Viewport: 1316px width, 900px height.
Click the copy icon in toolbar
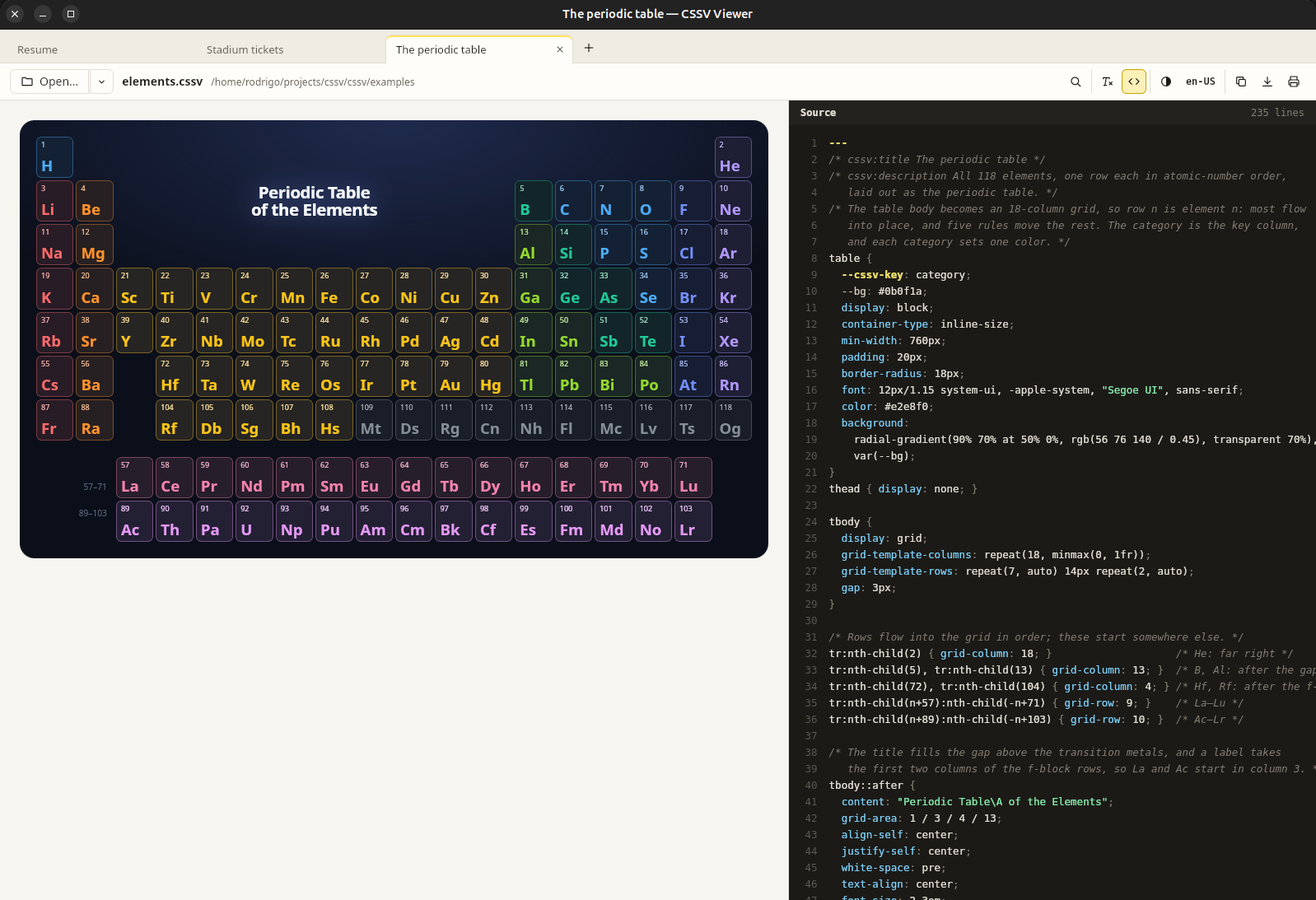pyautogui.click(x=1241, y=82)
